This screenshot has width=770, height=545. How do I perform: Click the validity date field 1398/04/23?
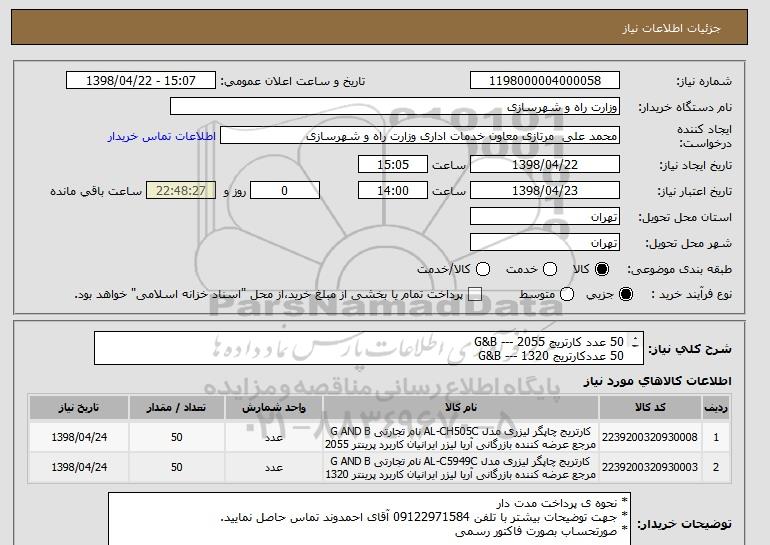click(x=545, y=191)
